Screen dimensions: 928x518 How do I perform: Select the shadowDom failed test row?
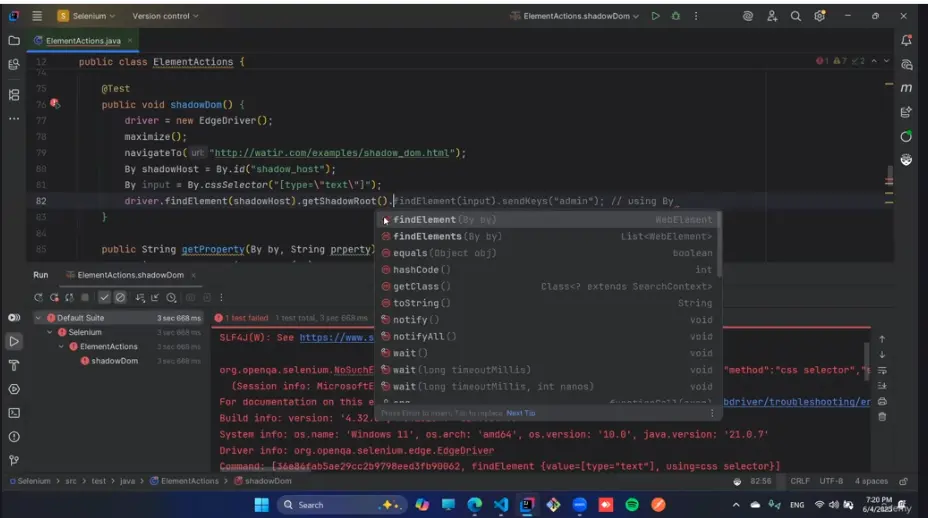point(117,361)
